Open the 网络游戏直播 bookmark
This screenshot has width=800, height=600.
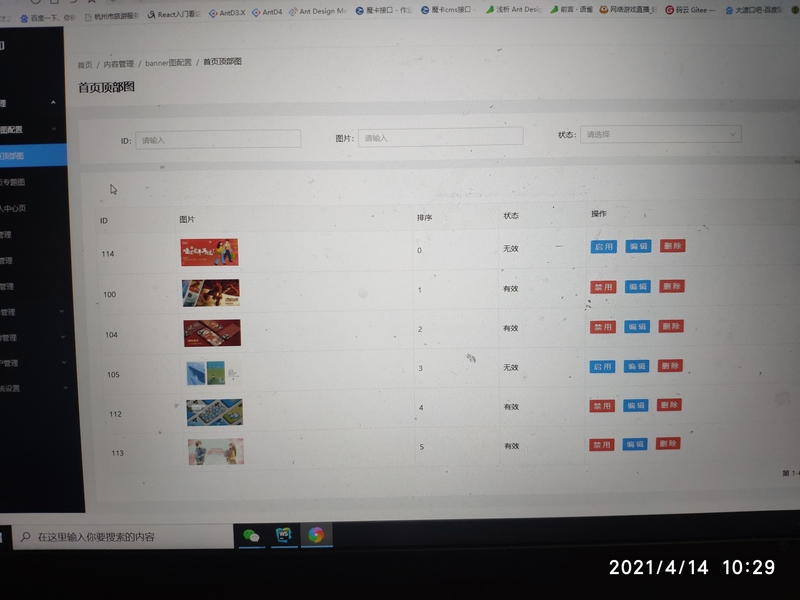(628, 9)
